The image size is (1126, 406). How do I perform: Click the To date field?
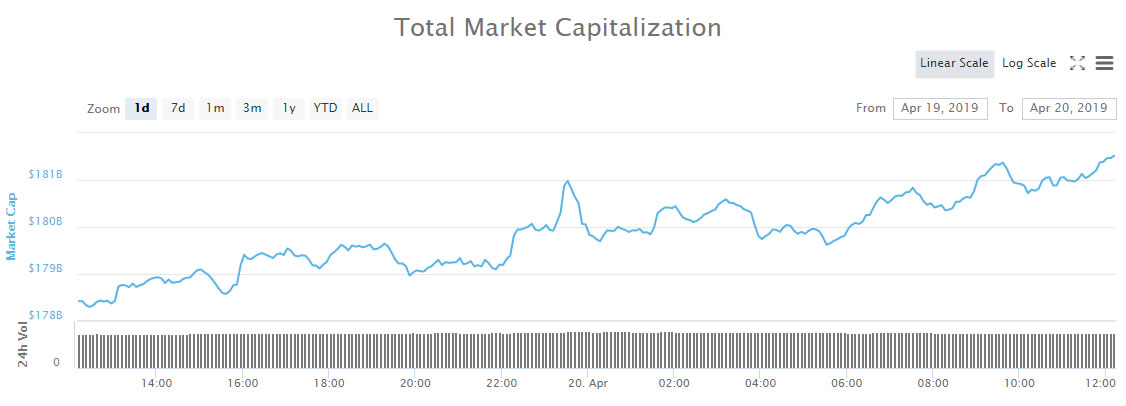point(1069,108)
